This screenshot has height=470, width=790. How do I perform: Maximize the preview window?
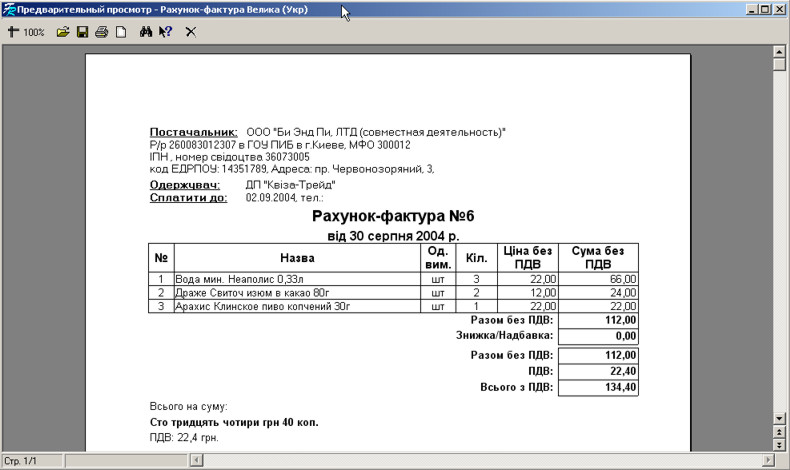coord(765,9)
